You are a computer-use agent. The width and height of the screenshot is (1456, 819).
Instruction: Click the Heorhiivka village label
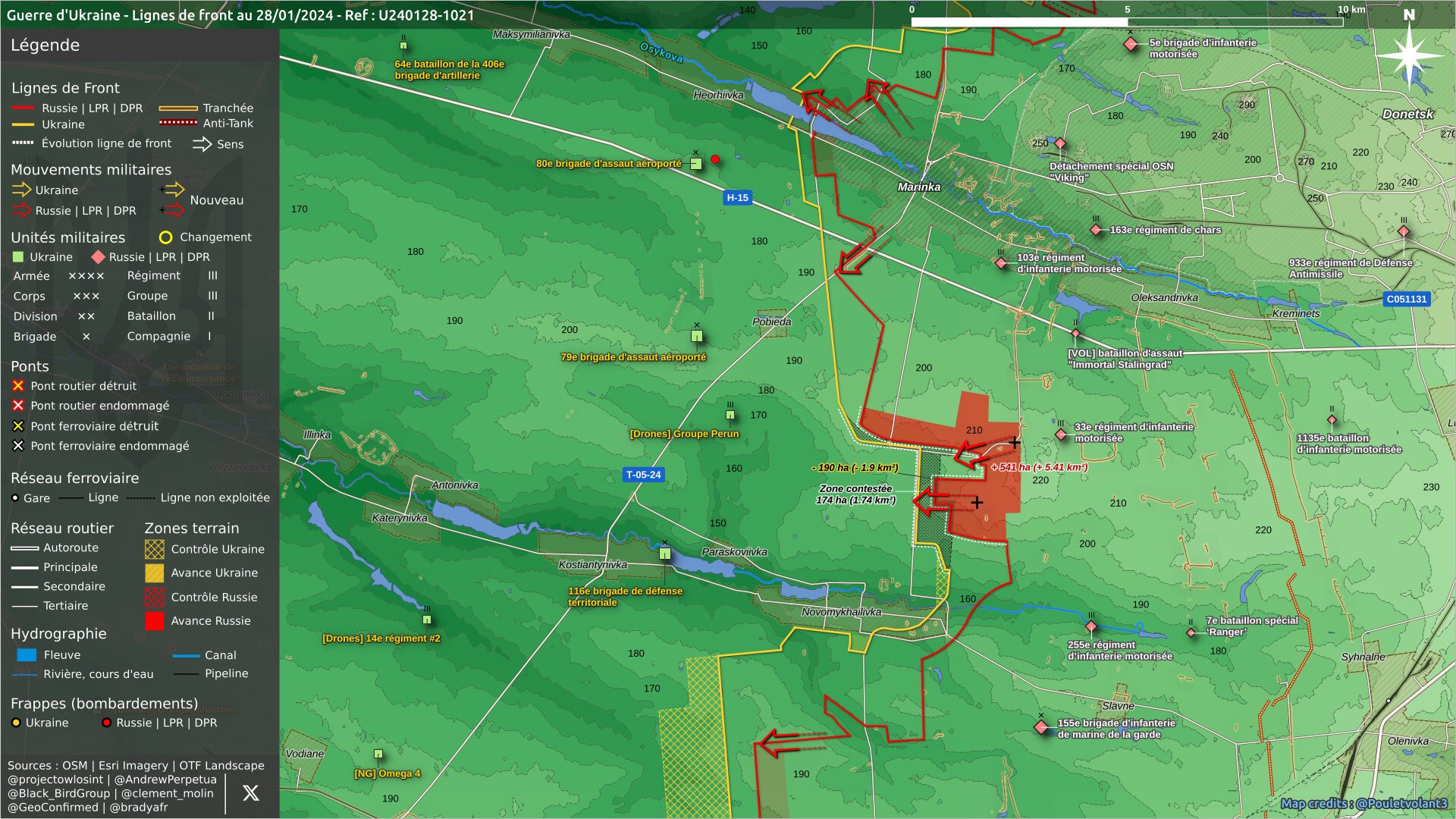pyautogui.click(x=718, y=95)
